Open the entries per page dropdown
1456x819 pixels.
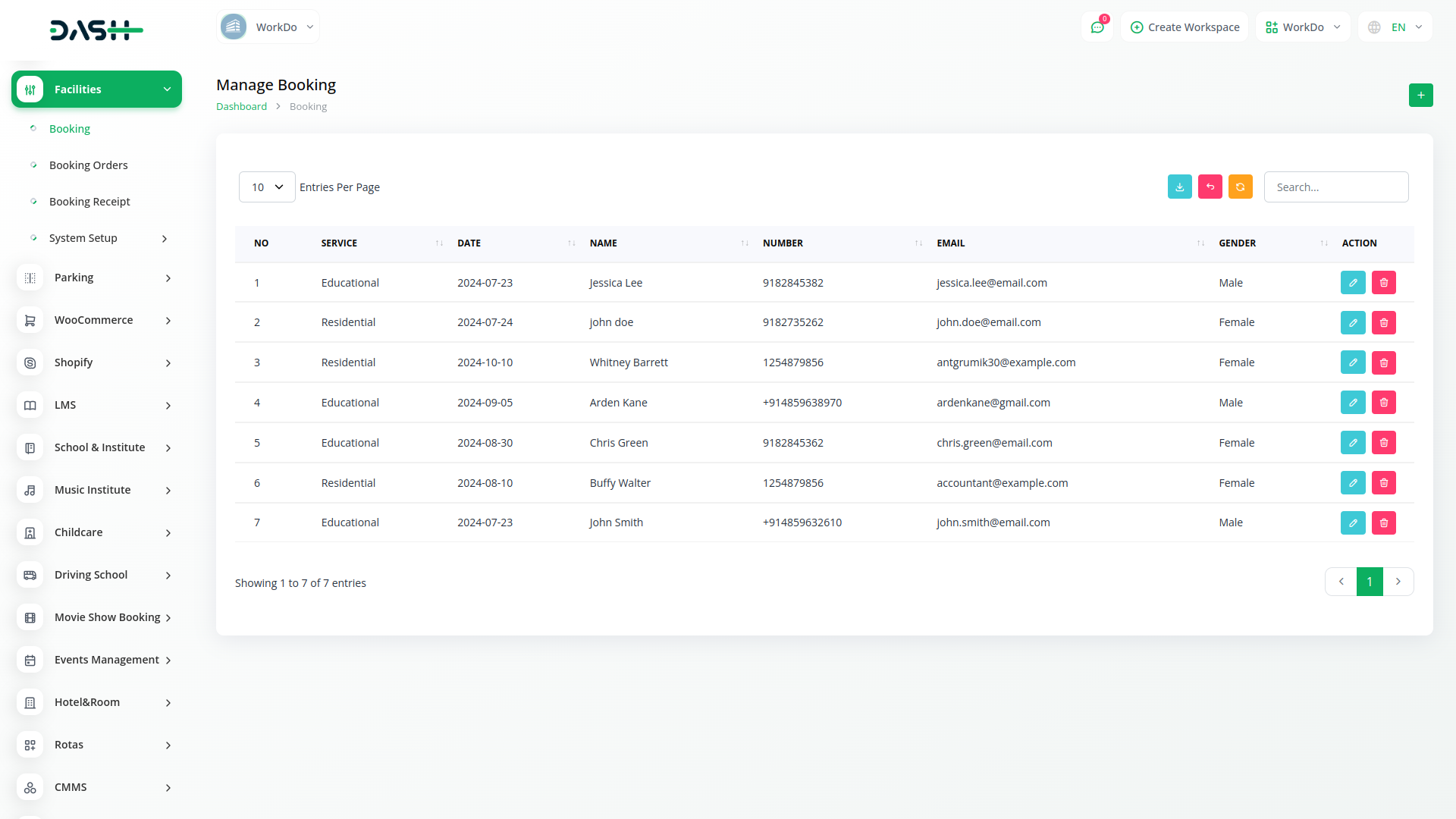pos(267,187)
